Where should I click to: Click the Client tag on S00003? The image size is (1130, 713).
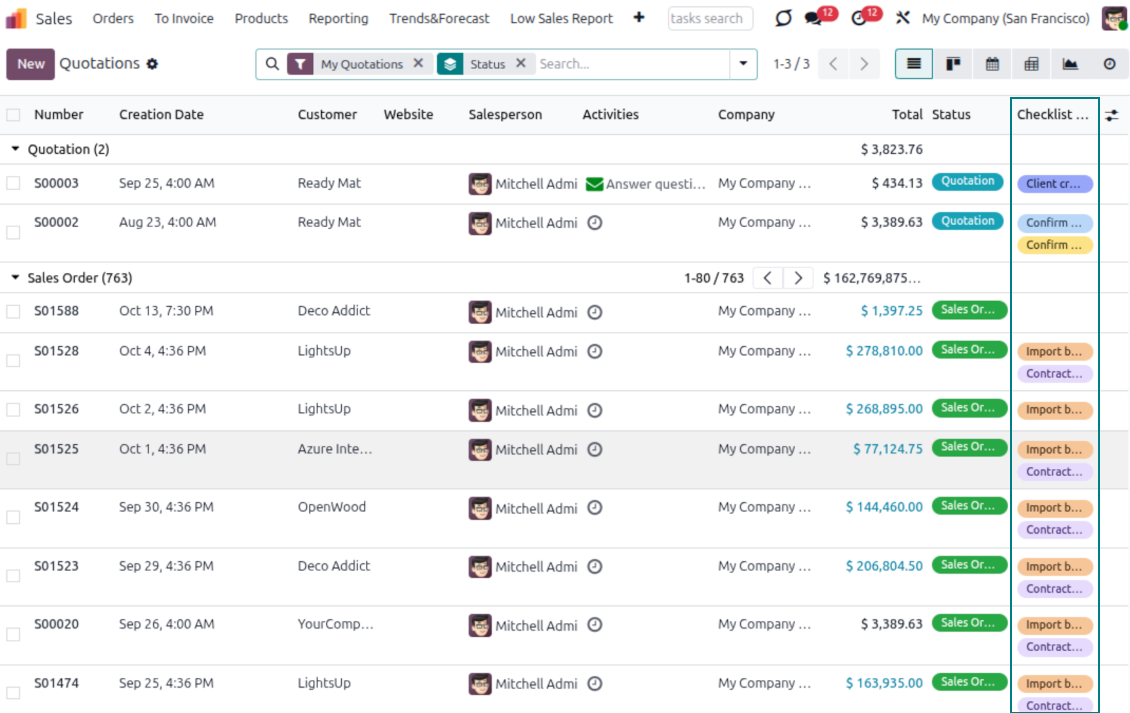(x=1054, y=184)
